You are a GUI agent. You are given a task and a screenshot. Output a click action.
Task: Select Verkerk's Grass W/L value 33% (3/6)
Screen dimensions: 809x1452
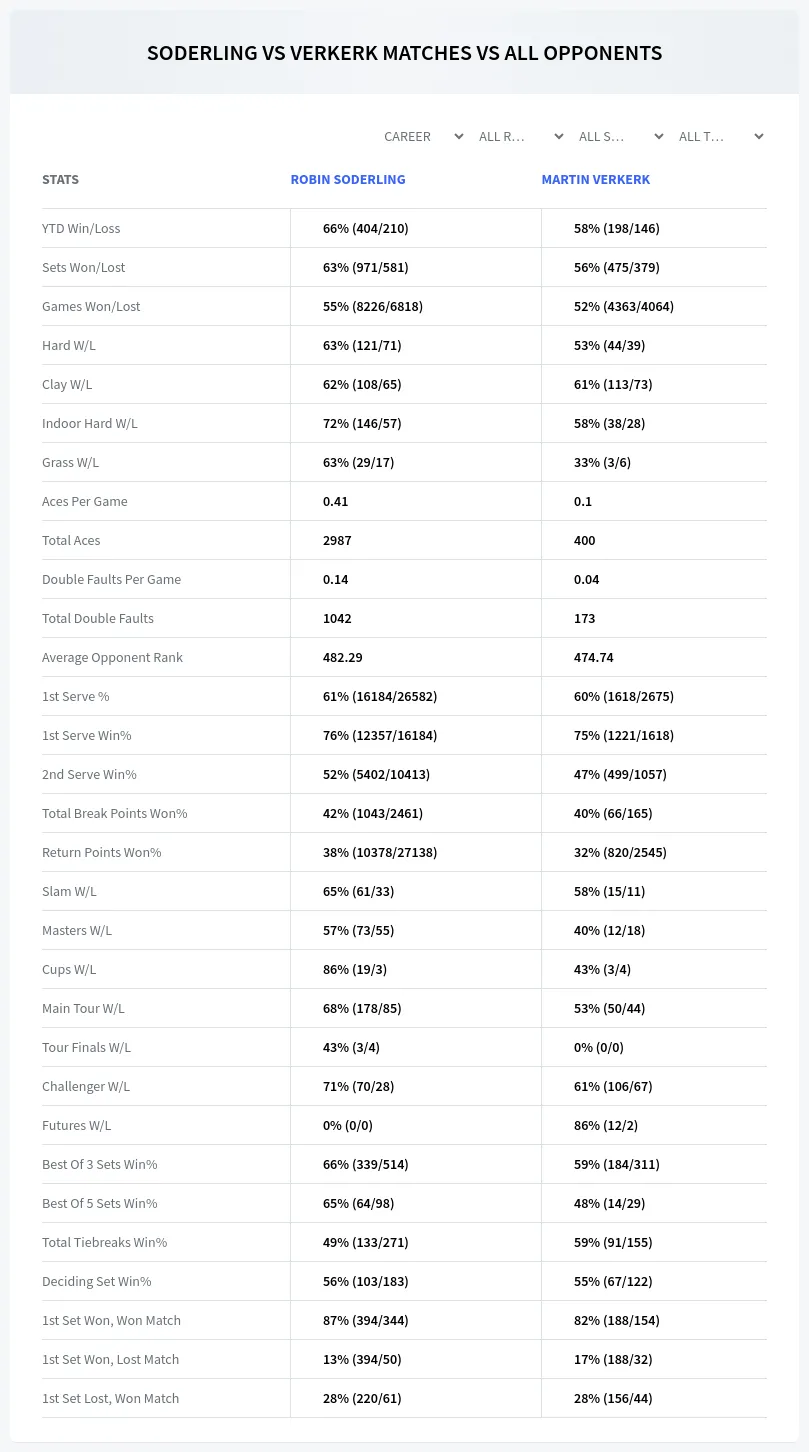pyautogui.click(x=602, y=462)
